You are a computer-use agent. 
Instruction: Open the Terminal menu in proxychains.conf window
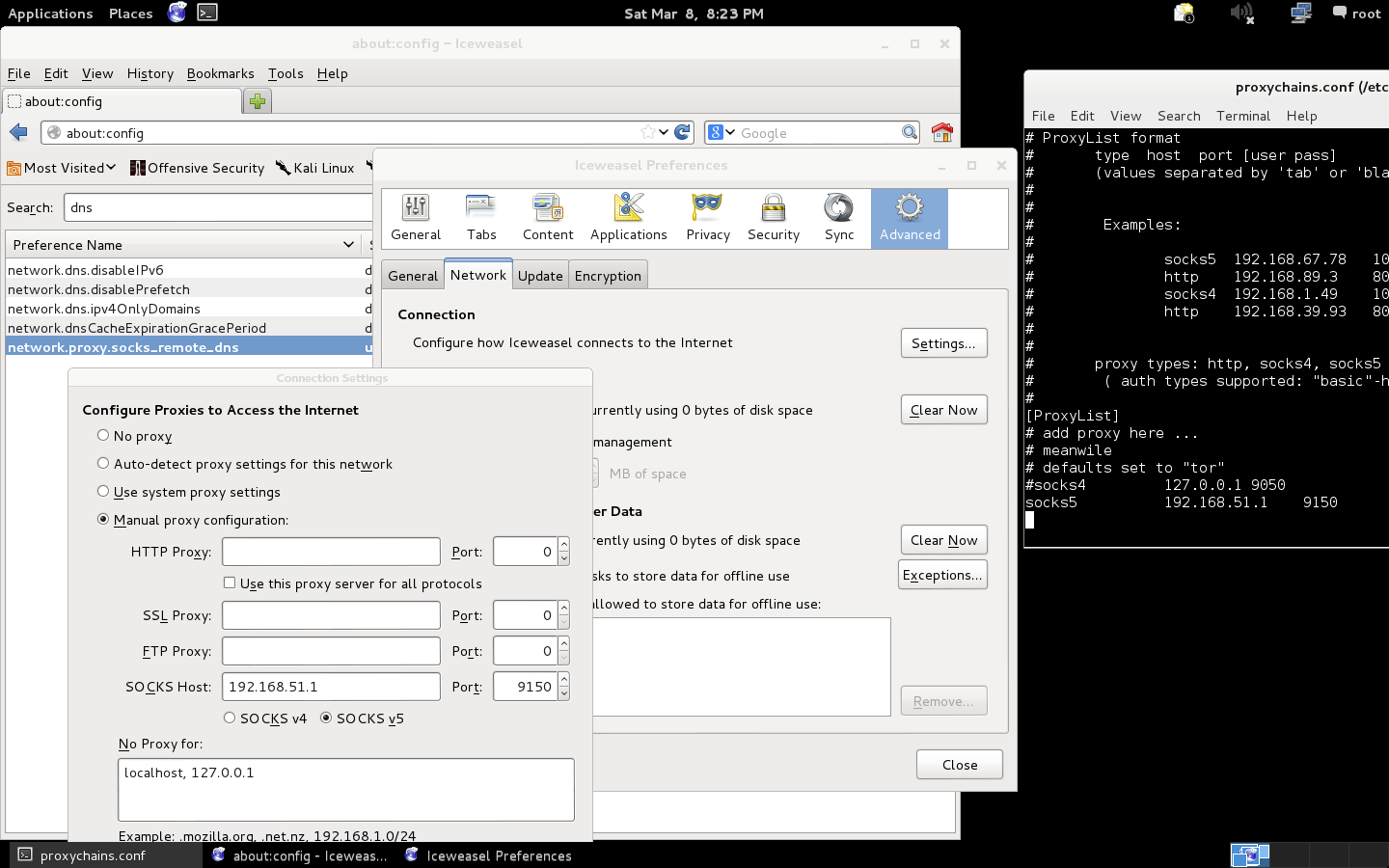(x=1243, y=116)
